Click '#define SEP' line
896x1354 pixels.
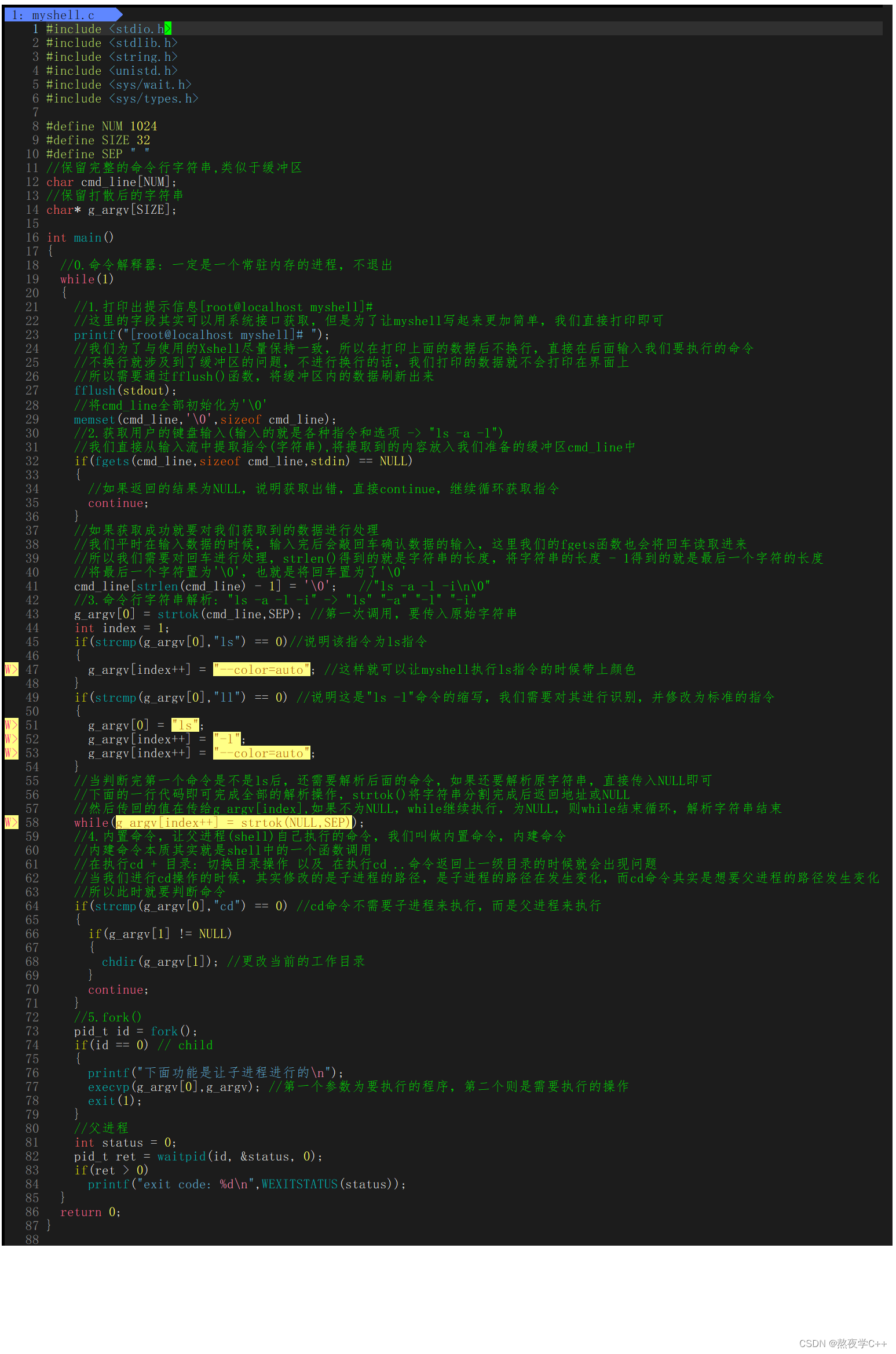pyautogui.click(x=98, y=154)
